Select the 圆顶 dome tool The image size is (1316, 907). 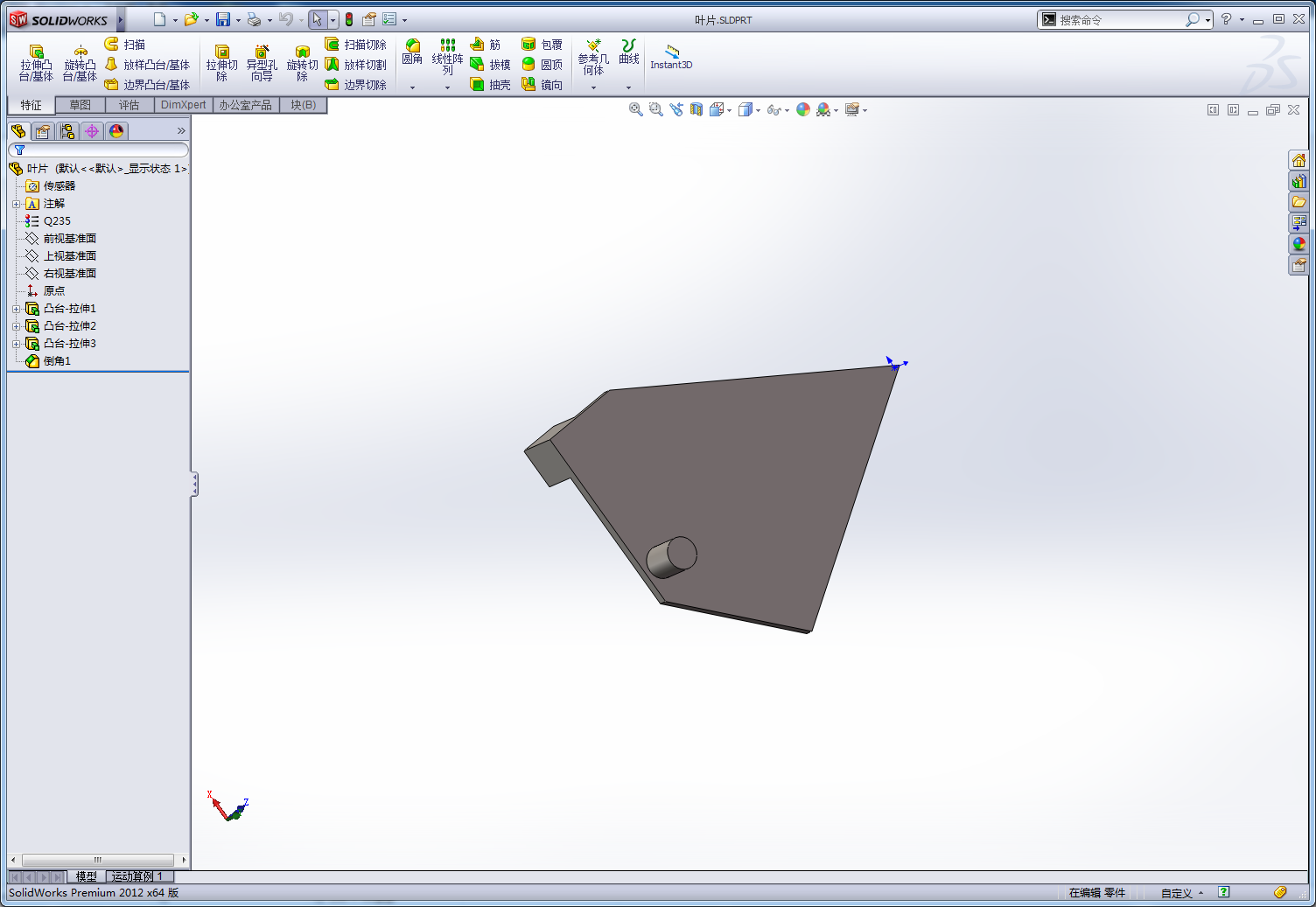pos(542,65)
